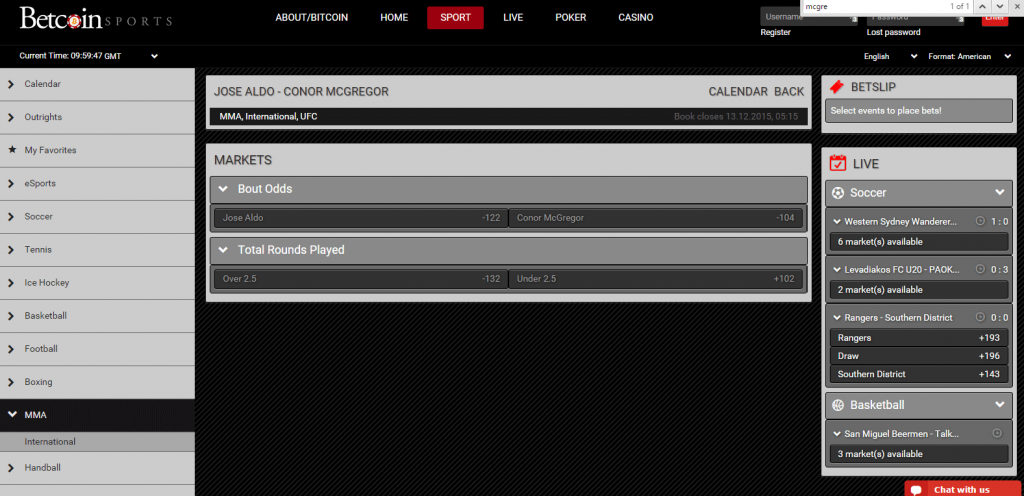Screen dimensions: 1024x496
Task: Click the Calendar link in event header
Action: click(x=738, y=92)
